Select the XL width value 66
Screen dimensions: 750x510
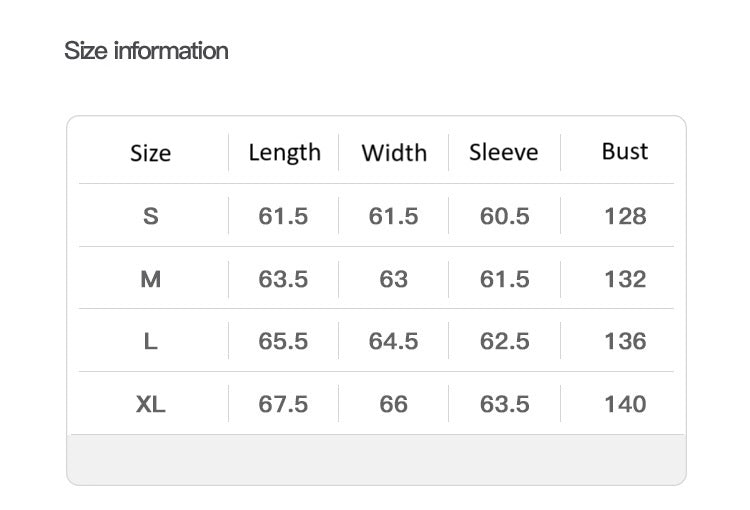[393, 404]
